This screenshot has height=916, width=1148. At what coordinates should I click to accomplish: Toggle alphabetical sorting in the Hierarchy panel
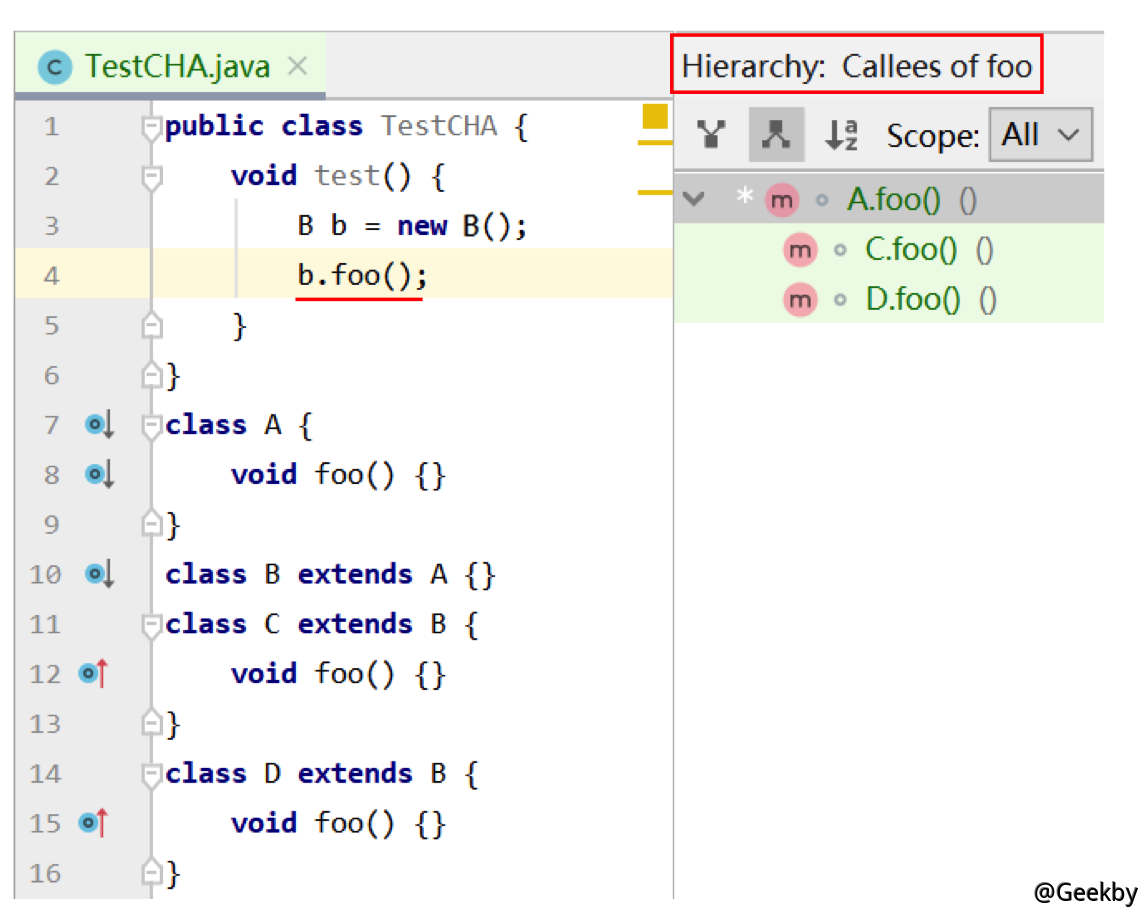[x=840, y=135]
